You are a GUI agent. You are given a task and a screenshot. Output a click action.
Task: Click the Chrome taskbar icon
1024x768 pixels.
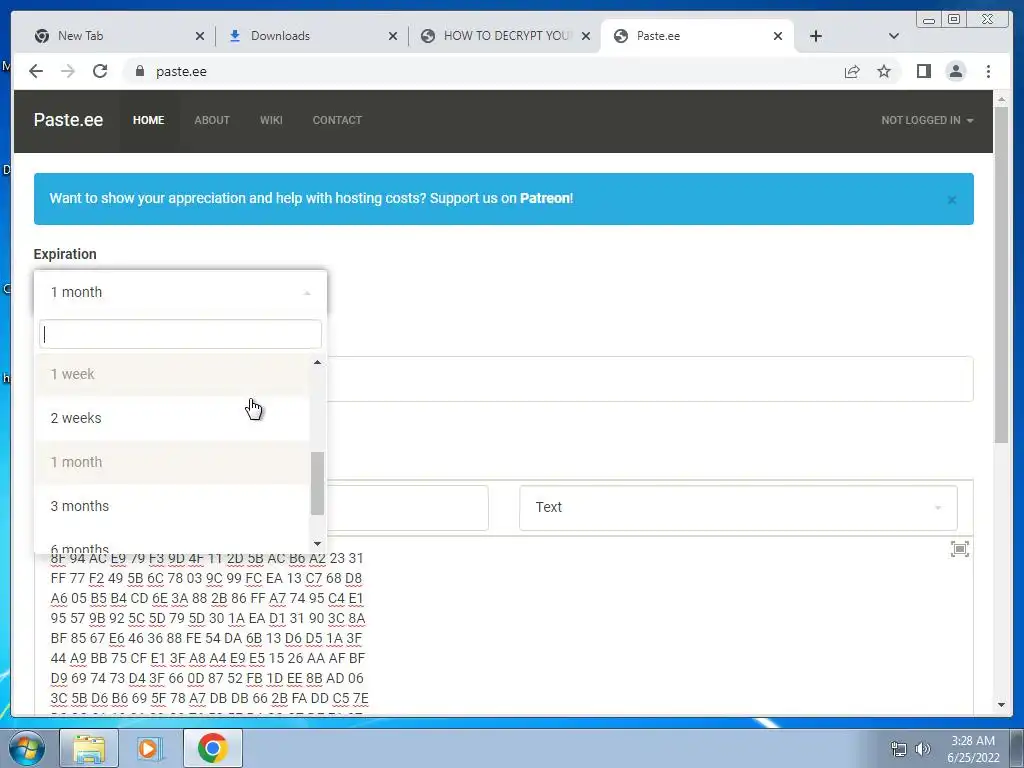(x=212, y=748)
